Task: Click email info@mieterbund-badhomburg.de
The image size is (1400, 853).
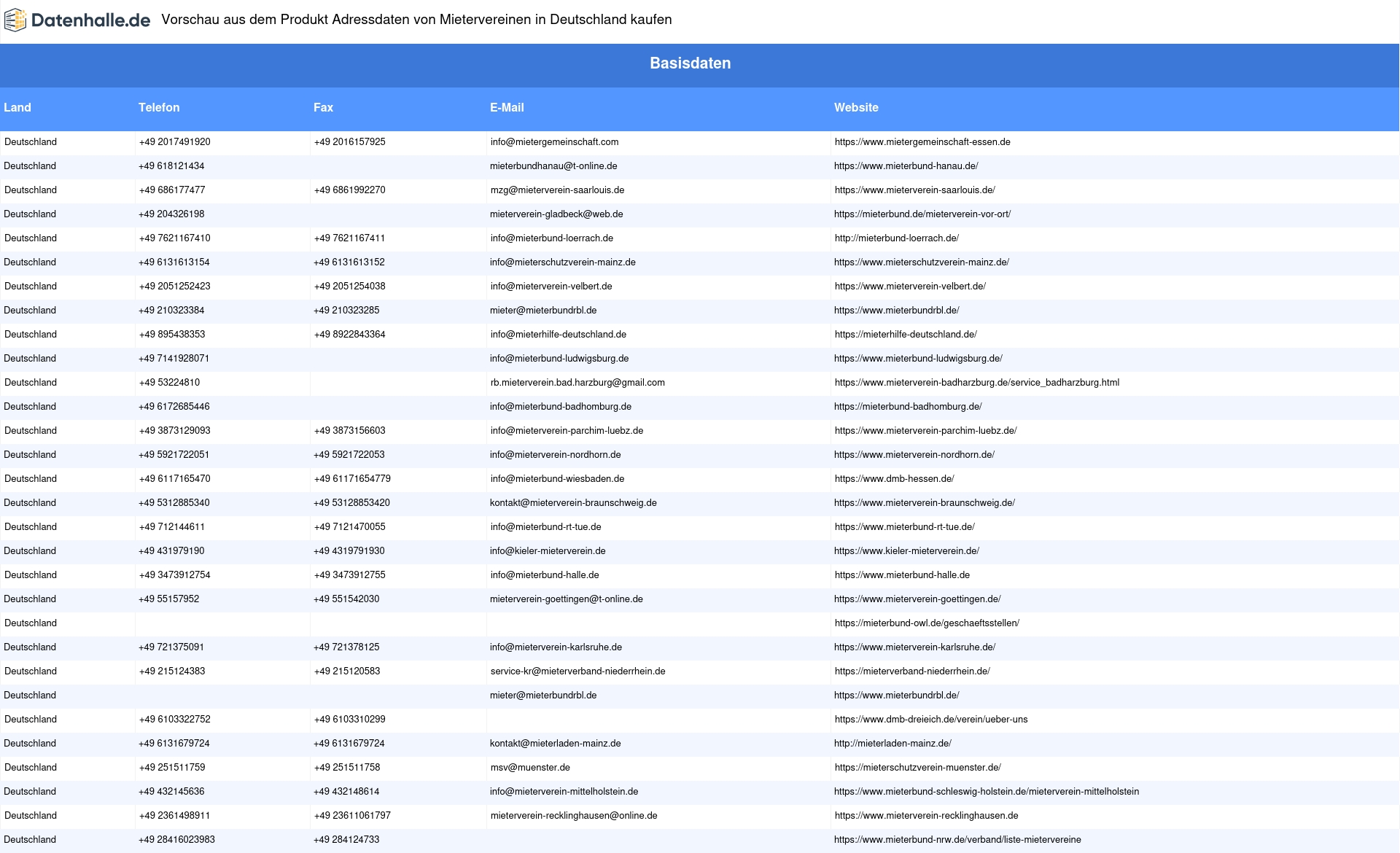Action: pos(561,407)
